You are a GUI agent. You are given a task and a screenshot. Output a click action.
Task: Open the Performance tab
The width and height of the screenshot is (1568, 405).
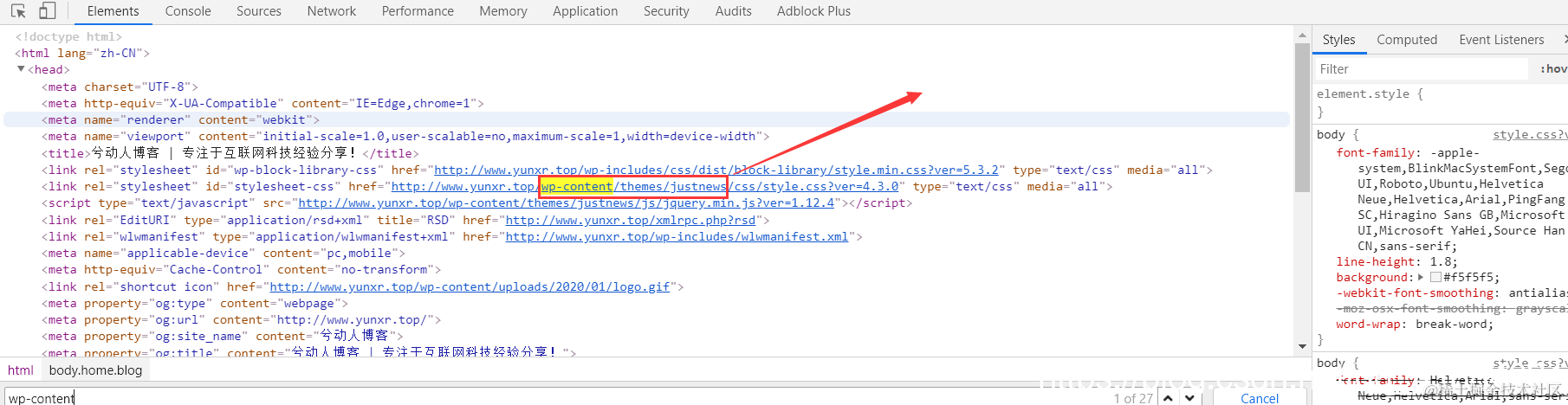point(418,11)
